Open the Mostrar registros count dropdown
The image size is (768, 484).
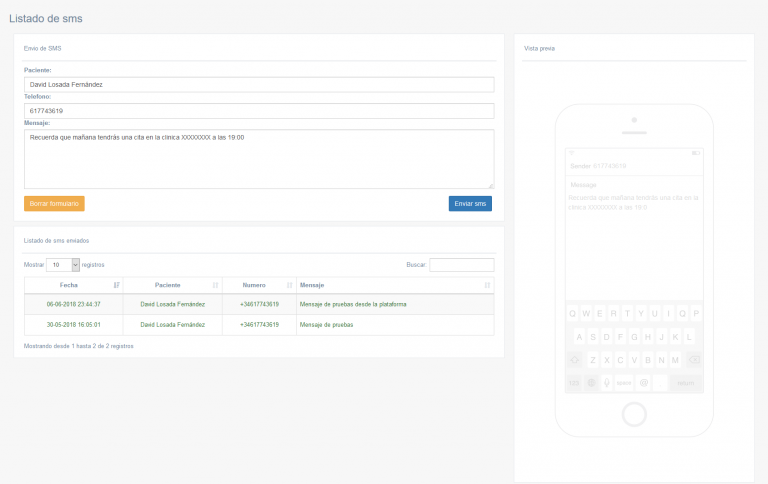[65, 265]
